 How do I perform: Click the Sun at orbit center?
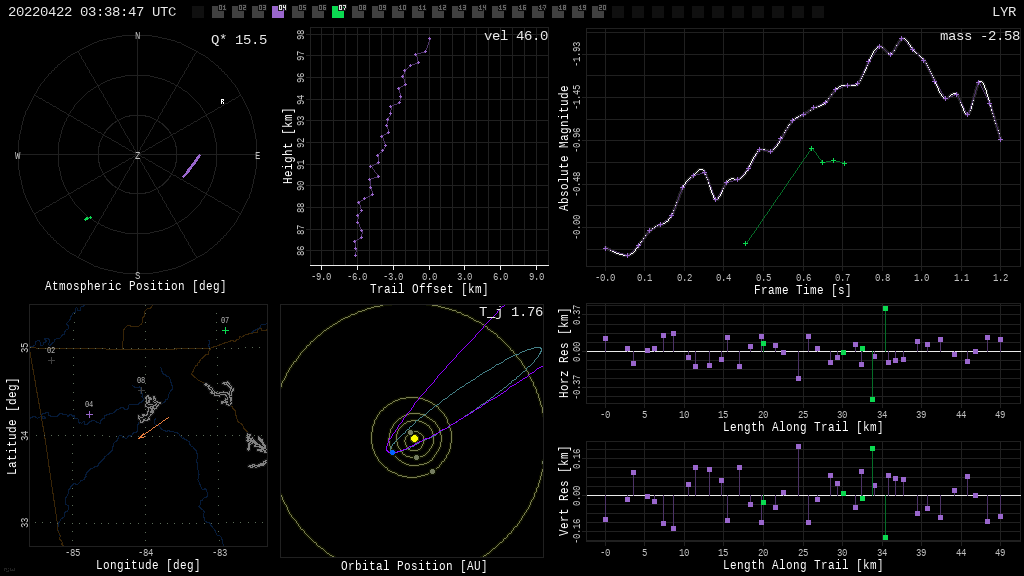click(x=414, y=438)
